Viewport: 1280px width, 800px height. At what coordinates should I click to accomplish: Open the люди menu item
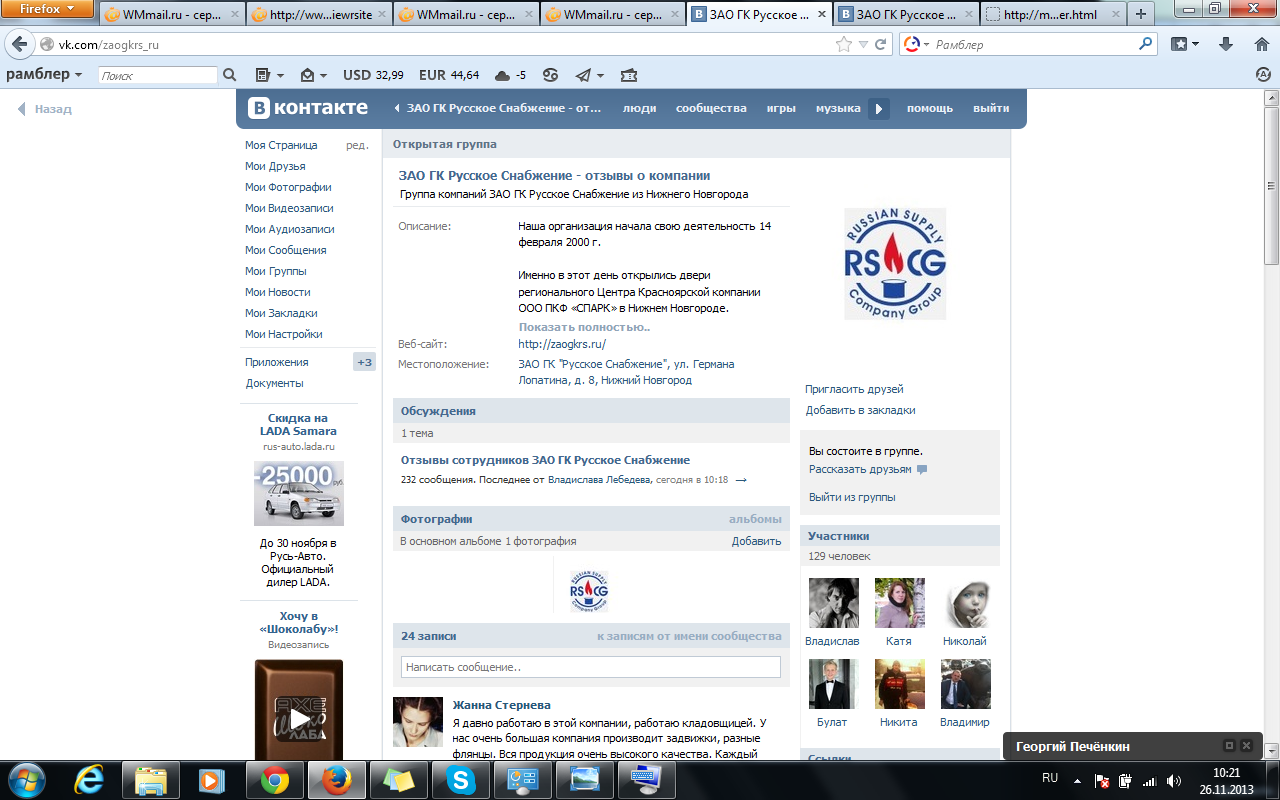coord(640,108)
